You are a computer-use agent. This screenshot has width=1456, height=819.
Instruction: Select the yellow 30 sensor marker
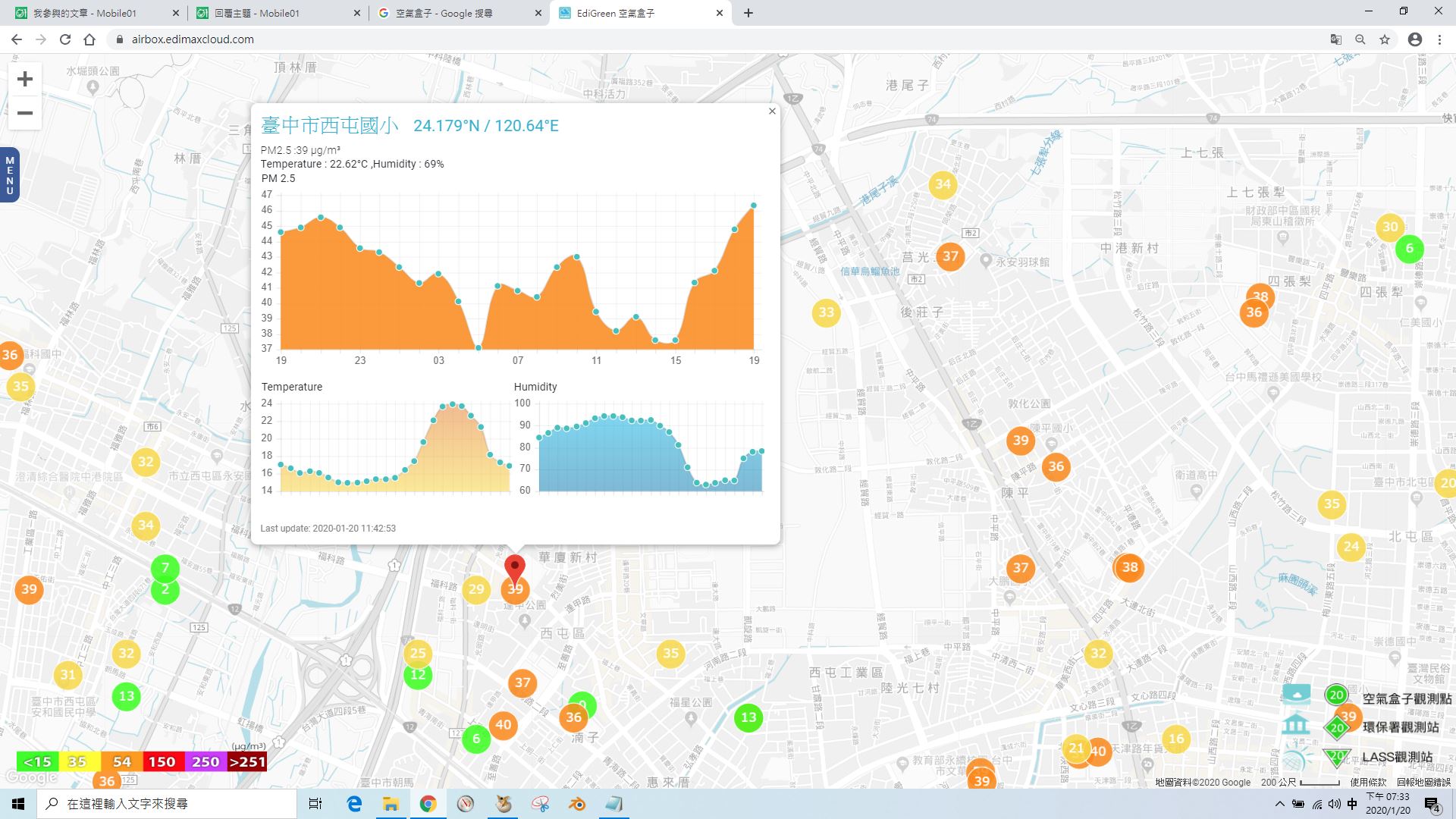pyautogui.click(x=1390, y=227)
